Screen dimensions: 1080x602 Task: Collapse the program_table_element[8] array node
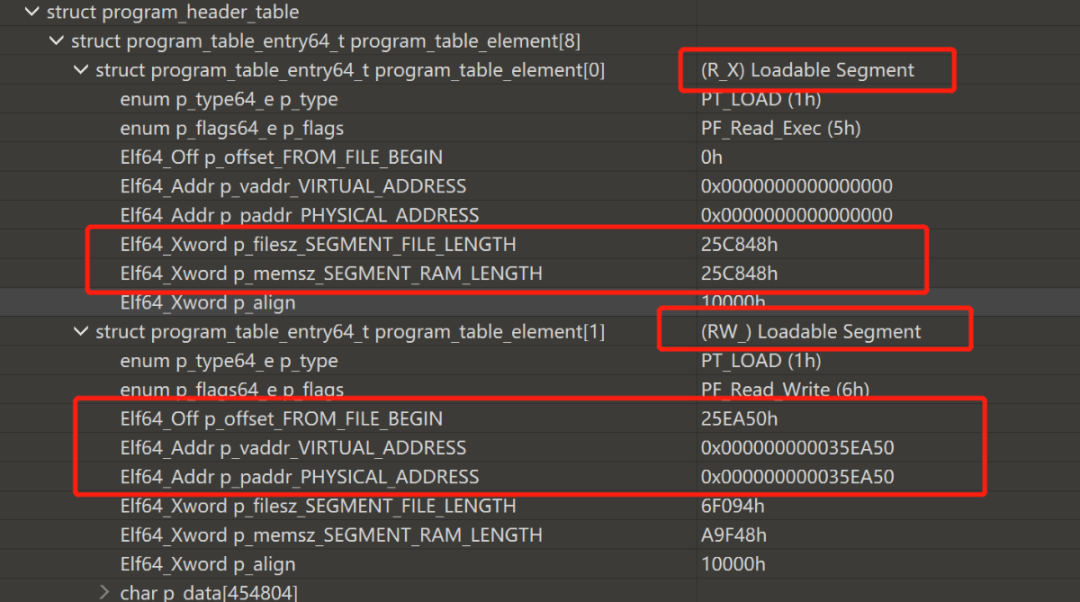tap(55, 41)
